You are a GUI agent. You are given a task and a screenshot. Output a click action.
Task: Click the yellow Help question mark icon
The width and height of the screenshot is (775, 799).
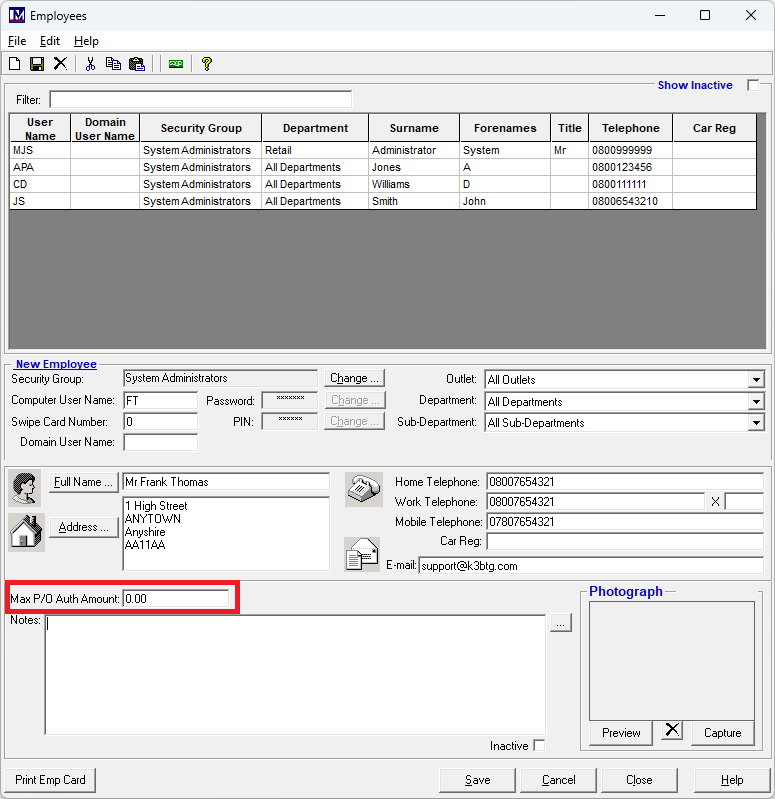click(207, 64)
